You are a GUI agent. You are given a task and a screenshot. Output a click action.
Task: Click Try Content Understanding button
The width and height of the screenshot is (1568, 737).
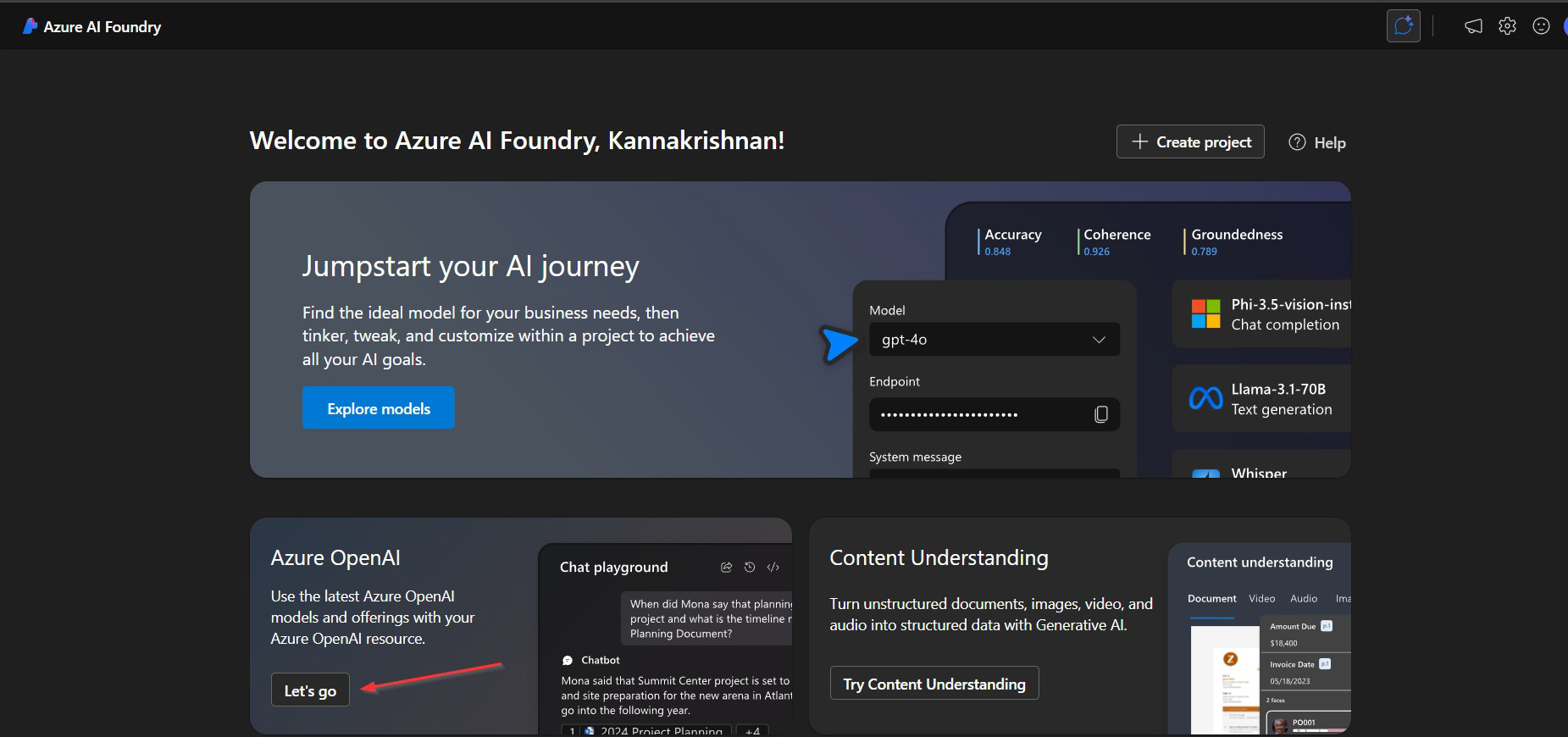tap(934, 683)
